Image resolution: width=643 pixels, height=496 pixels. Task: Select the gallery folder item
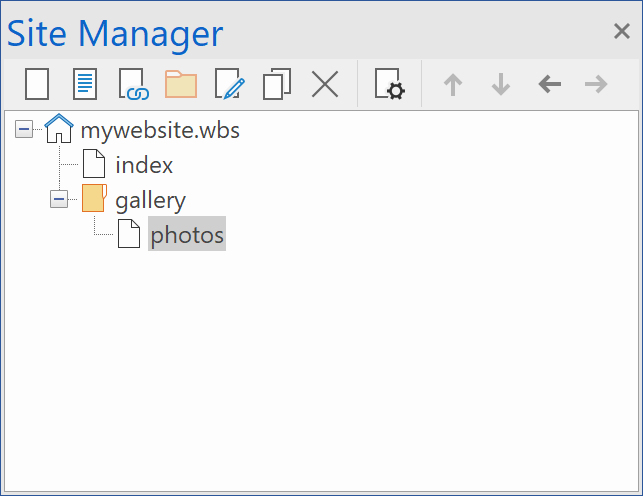click(150, 199)
